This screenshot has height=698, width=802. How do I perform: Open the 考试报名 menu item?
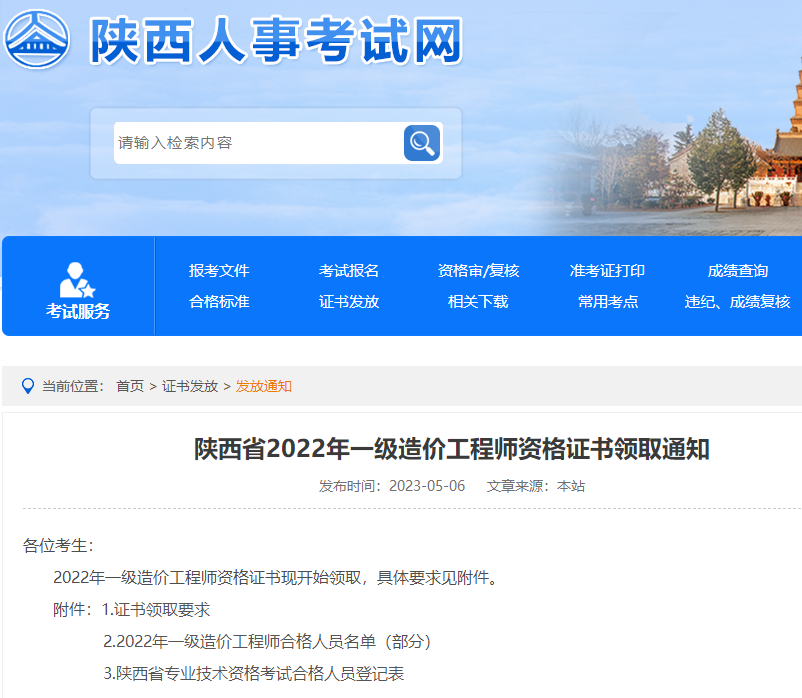coord(349,271)
